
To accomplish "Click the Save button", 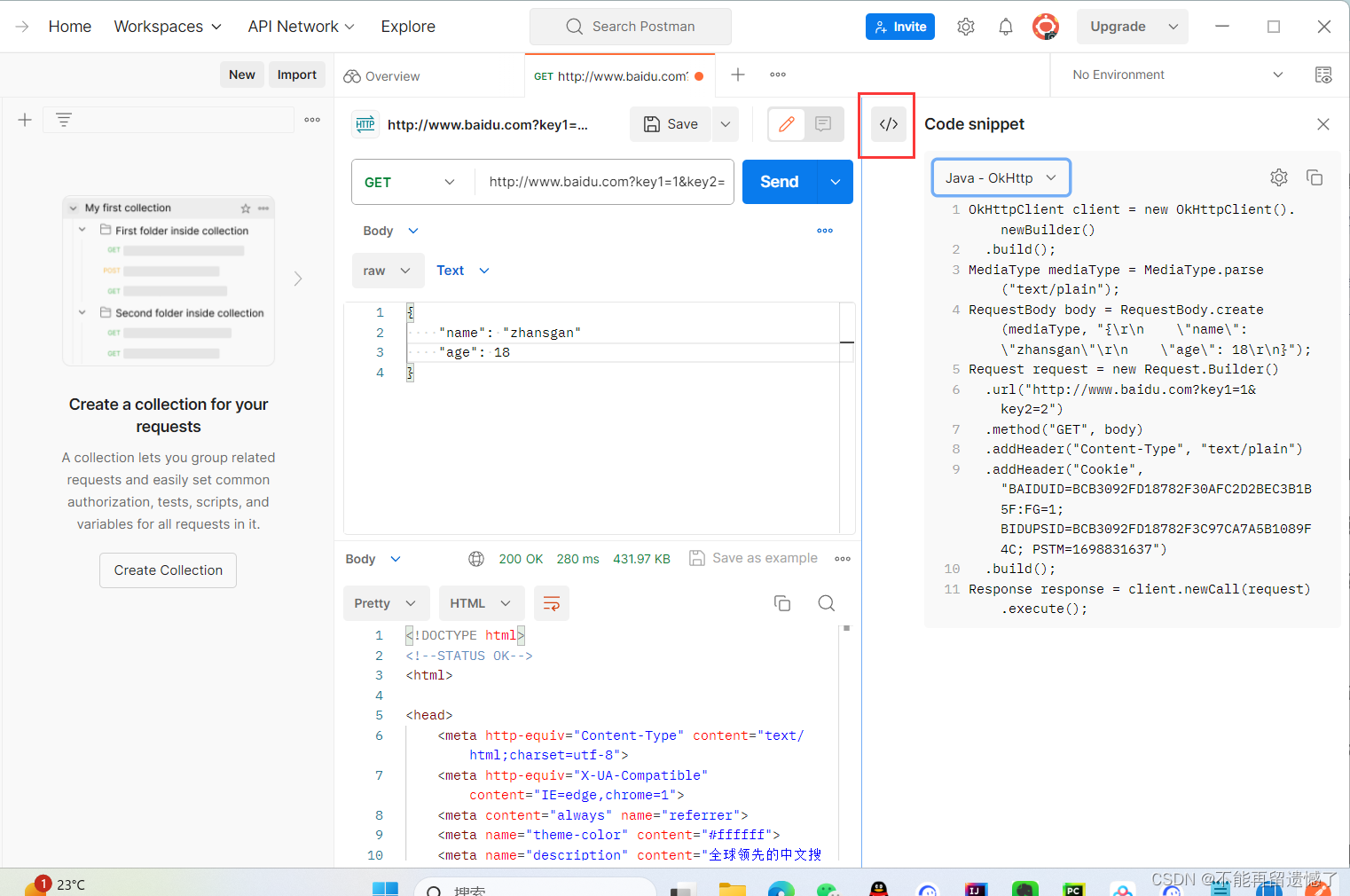I will (x=671, y=124).
